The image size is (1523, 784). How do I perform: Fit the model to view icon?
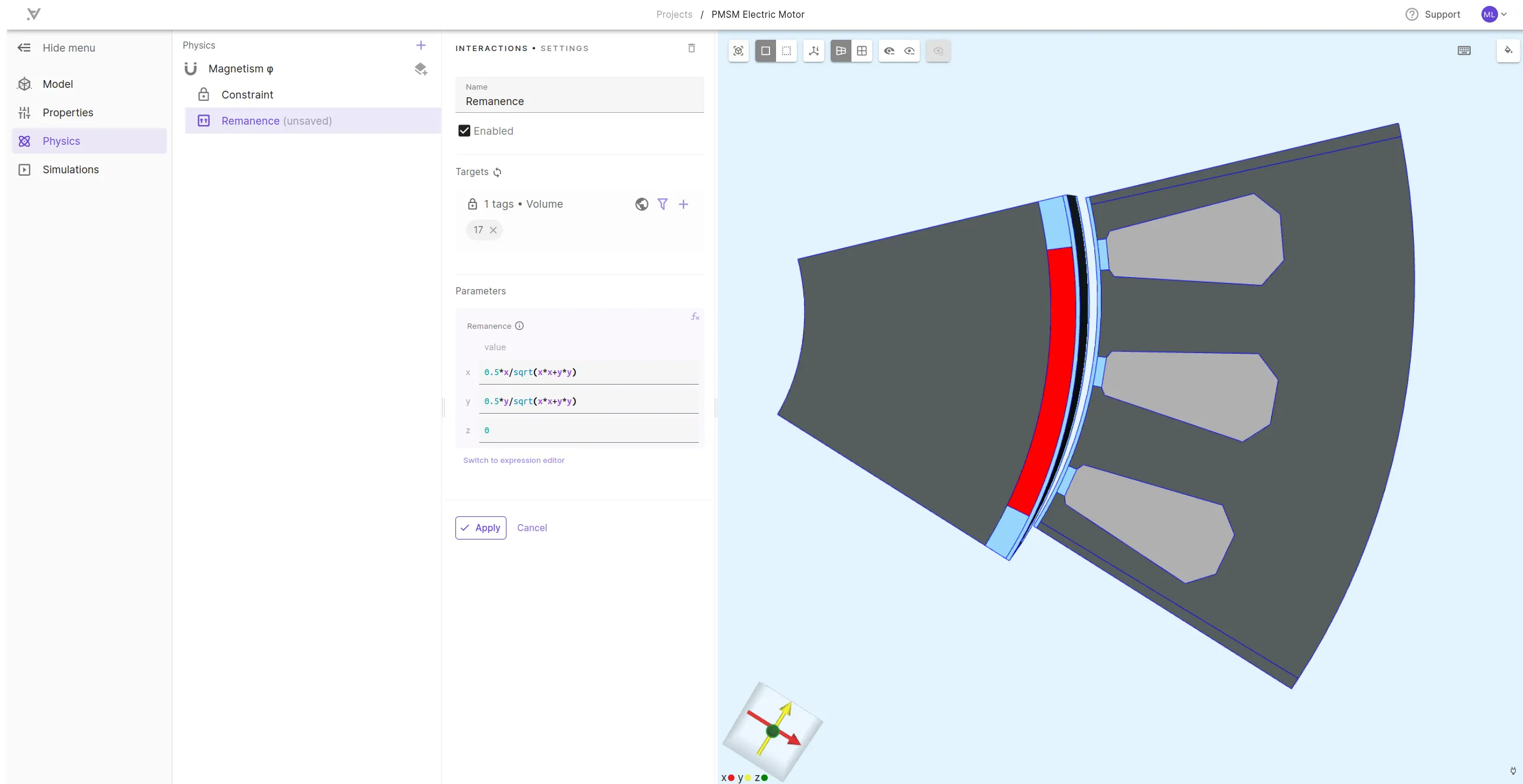pos(739,51)
